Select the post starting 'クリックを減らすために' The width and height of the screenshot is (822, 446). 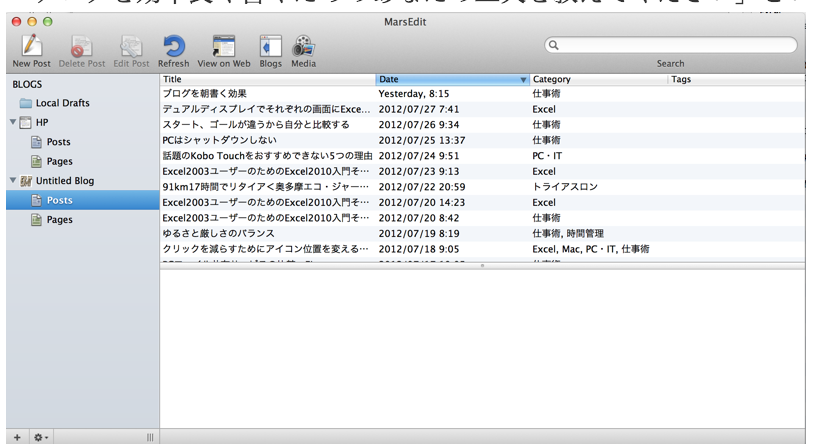pos(265,249)
